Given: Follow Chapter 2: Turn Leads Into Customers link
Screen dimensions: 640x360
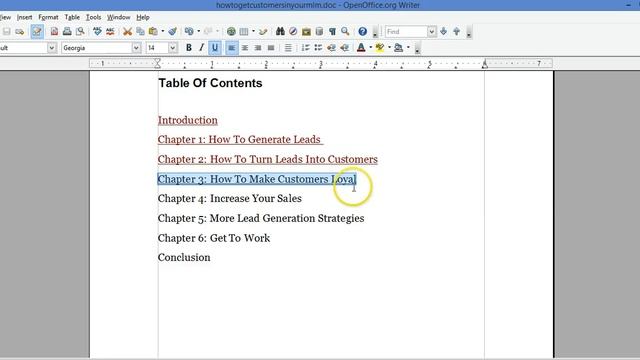Looking at the screenshot, I should click(x=268, y=159).
